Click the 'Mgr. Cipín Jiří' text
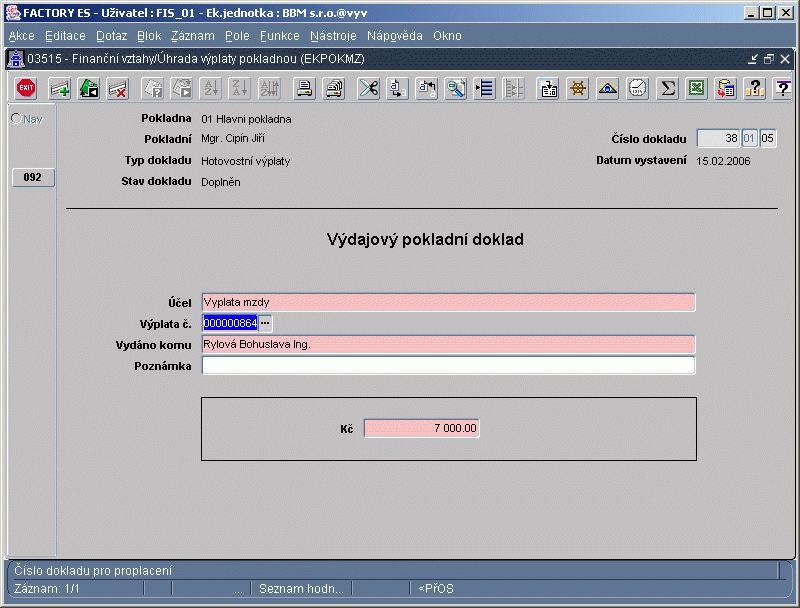Screen dimensions: 800x608 pos(233,139)
